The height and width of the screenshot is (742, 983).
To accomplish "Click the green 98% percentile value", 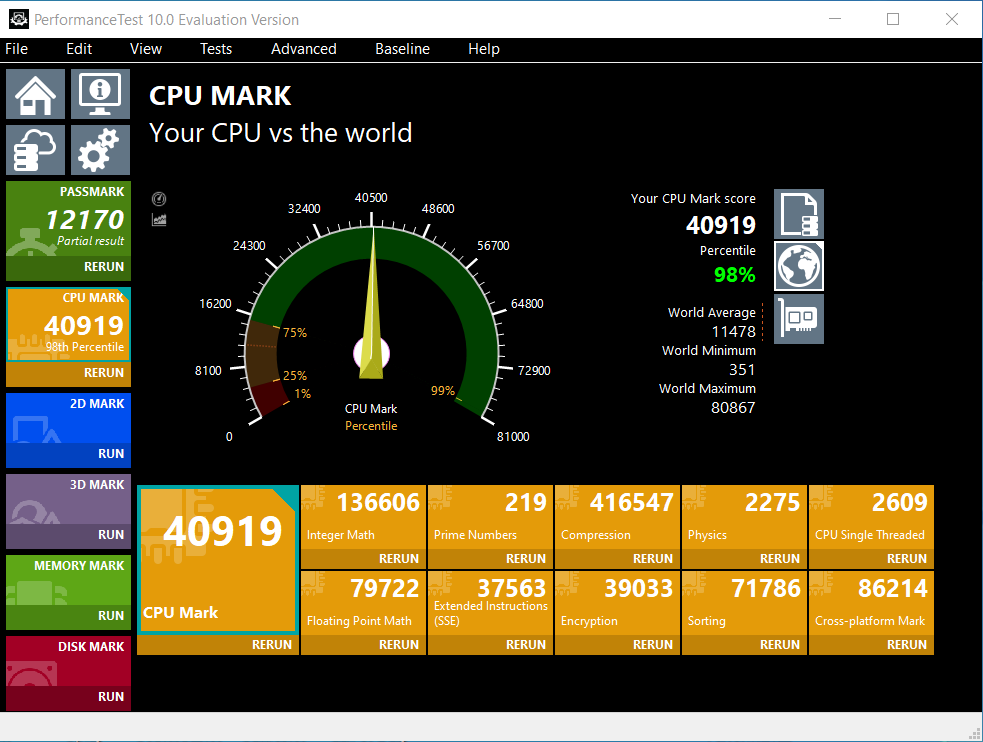I will [x=735, y=274].
